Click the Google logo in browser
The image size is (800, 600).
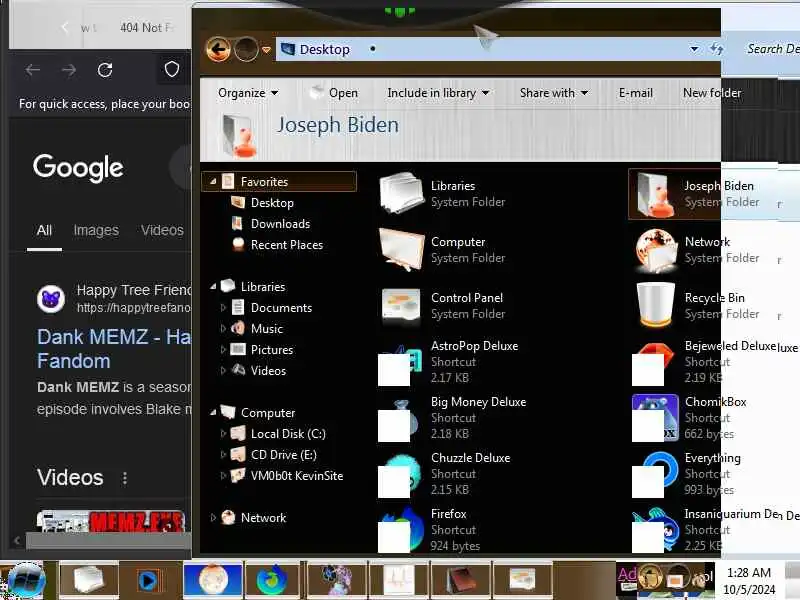pos(78,168)
